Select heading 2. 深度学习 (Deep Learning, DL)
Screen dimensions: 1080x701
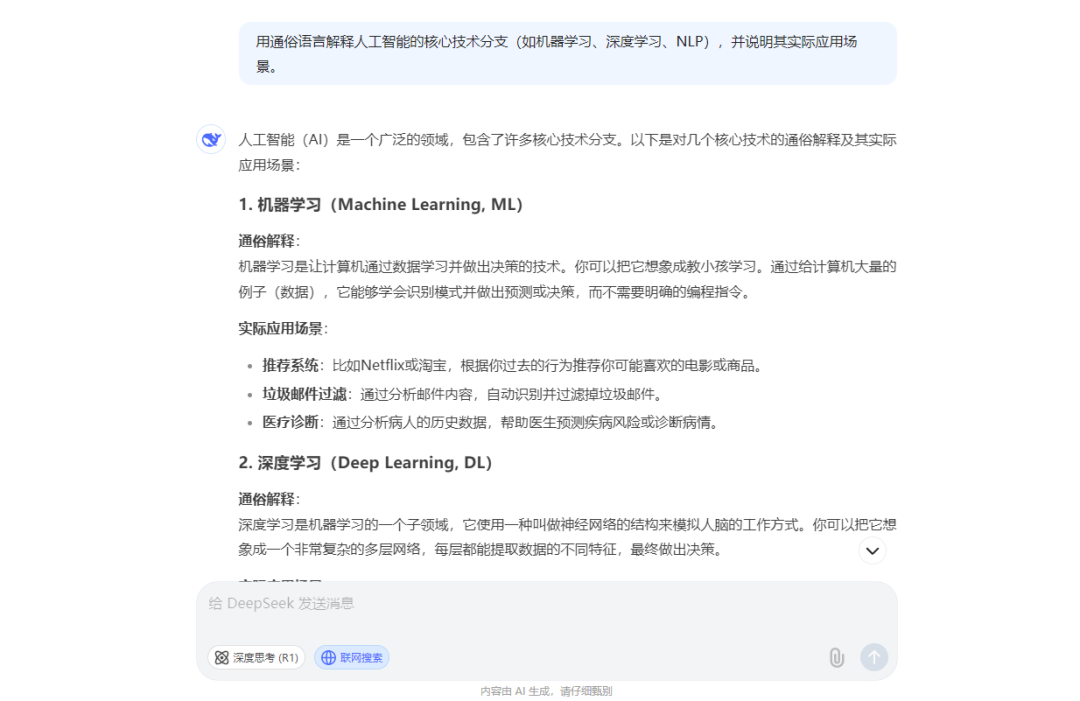click(365, 463)
